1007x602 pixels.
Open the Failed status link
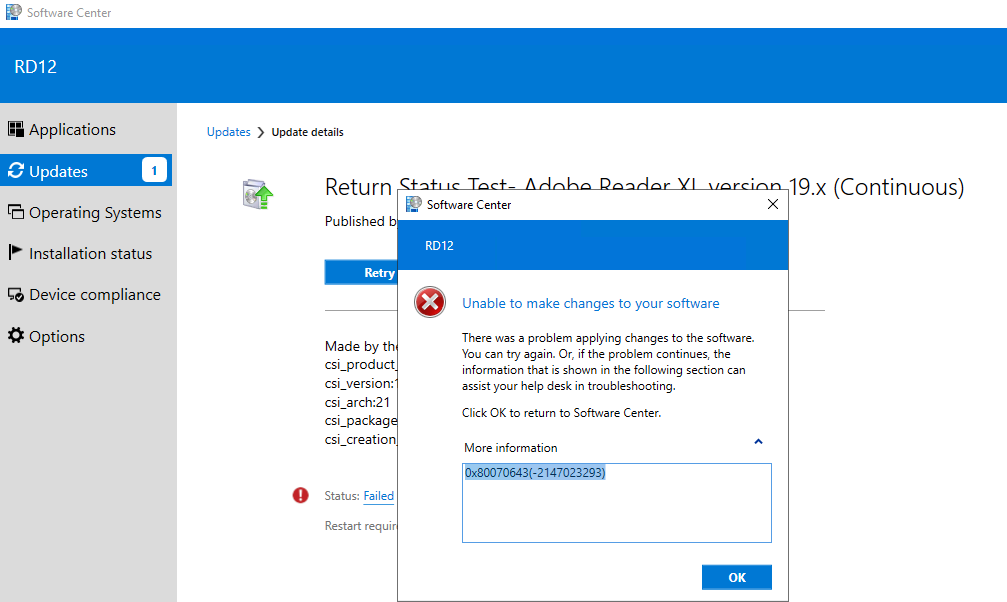pyautogui.click(x=378, y=496)
